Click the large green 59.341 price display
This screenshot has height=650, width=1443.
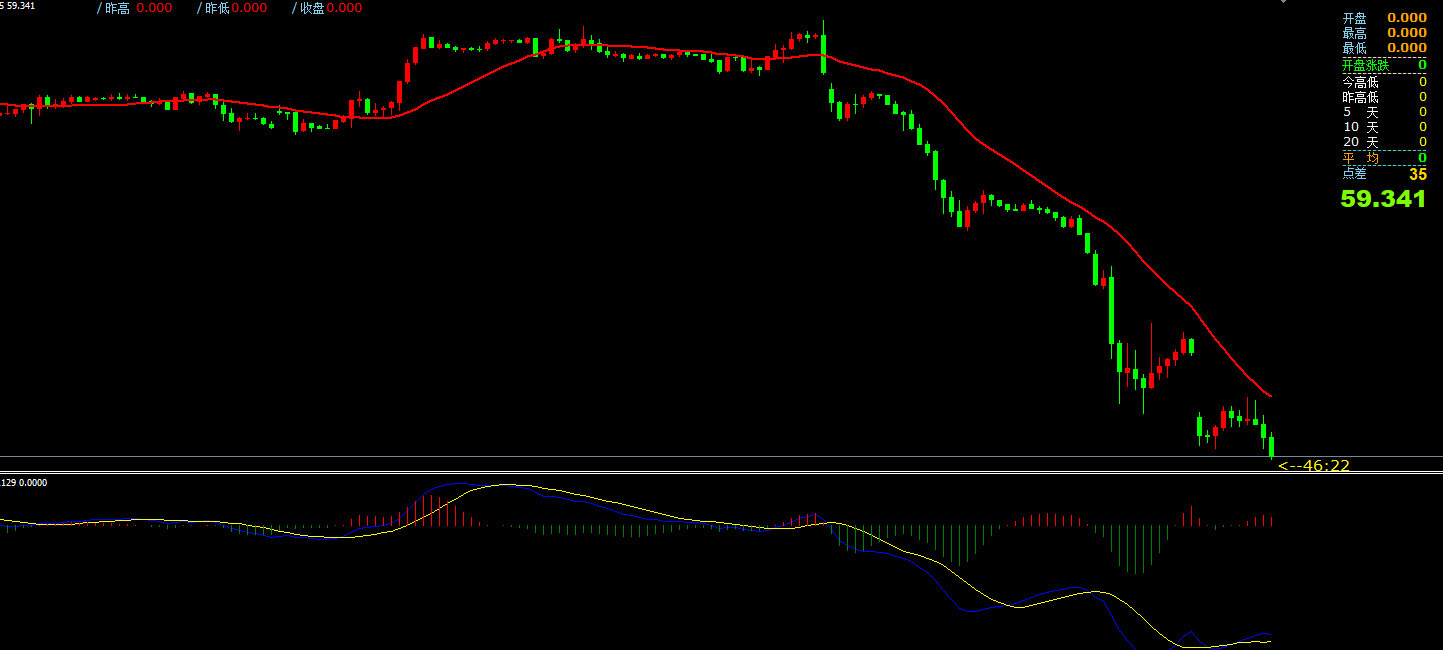1383,199
